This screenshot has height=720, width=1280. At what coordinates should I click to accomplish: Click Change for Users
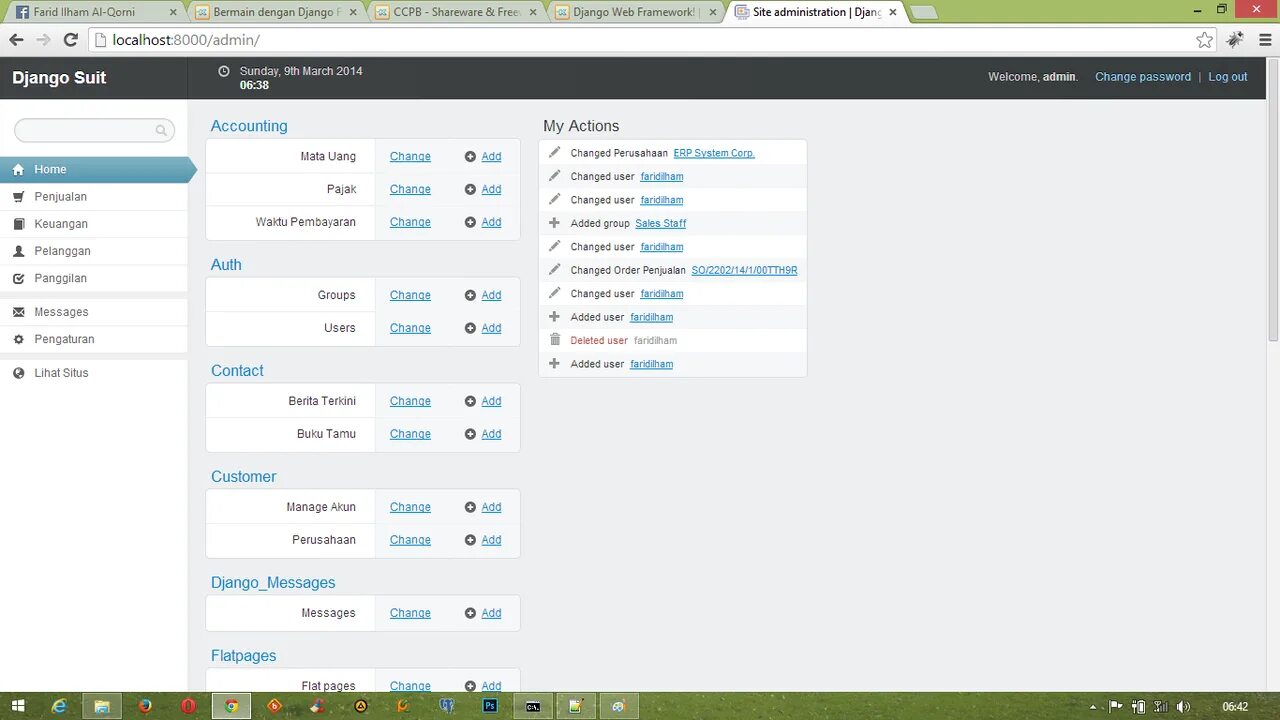click(x=410, y=329)
